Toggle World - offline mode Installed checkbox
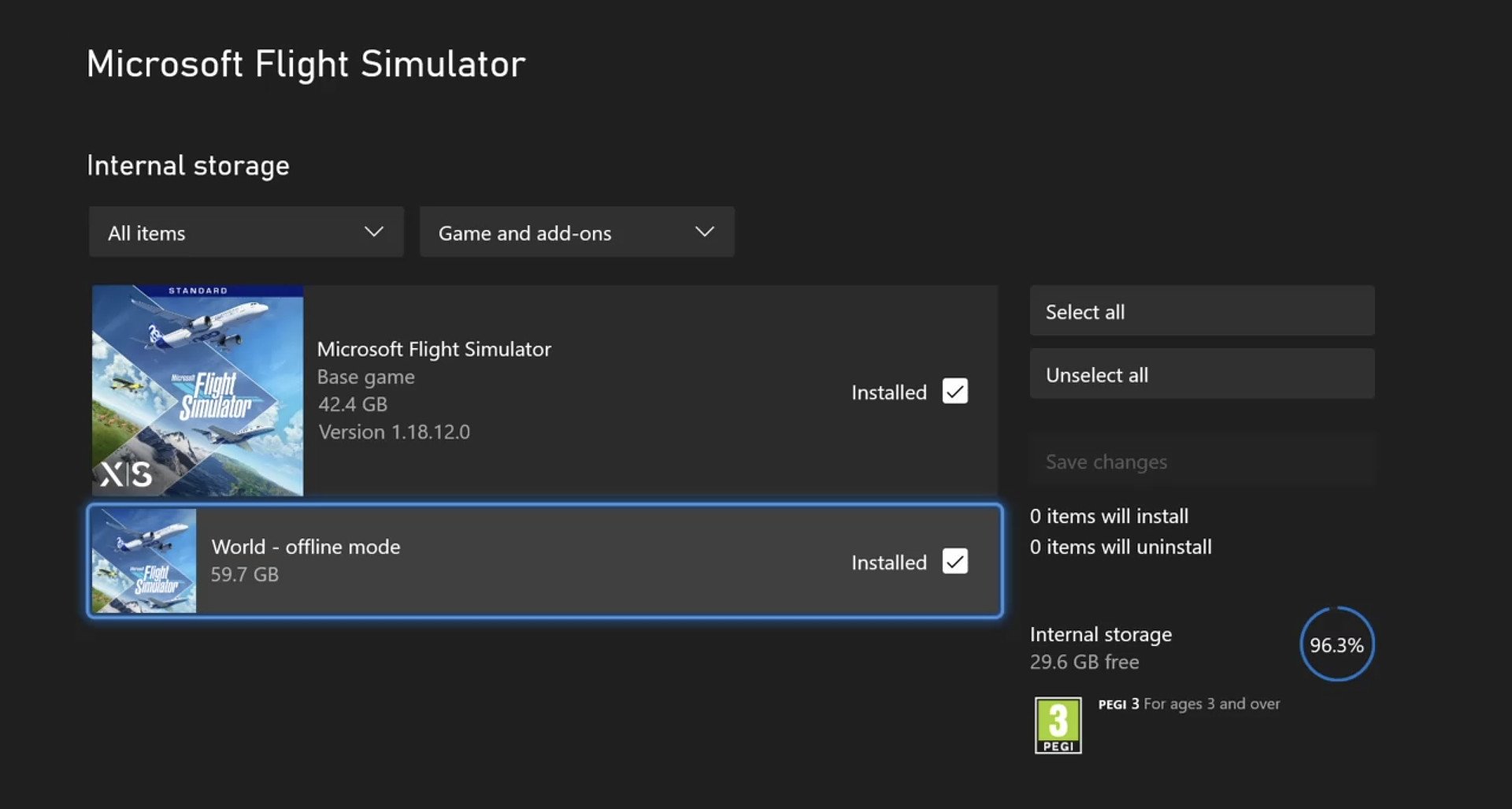Screen dimensions: 1512x809 click(x=954, y=562)
